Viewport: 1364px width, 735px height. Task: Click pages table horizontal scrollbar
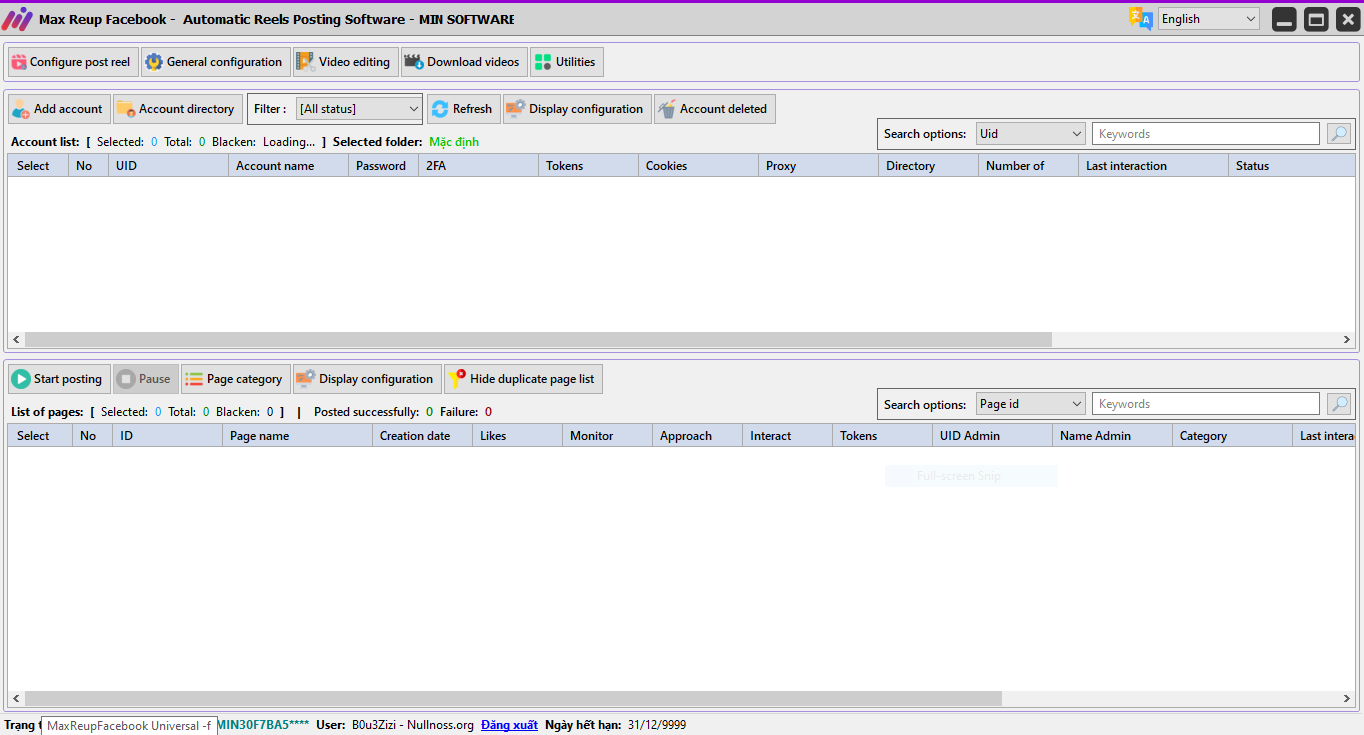pyautogui.click(x=513, y=699)
